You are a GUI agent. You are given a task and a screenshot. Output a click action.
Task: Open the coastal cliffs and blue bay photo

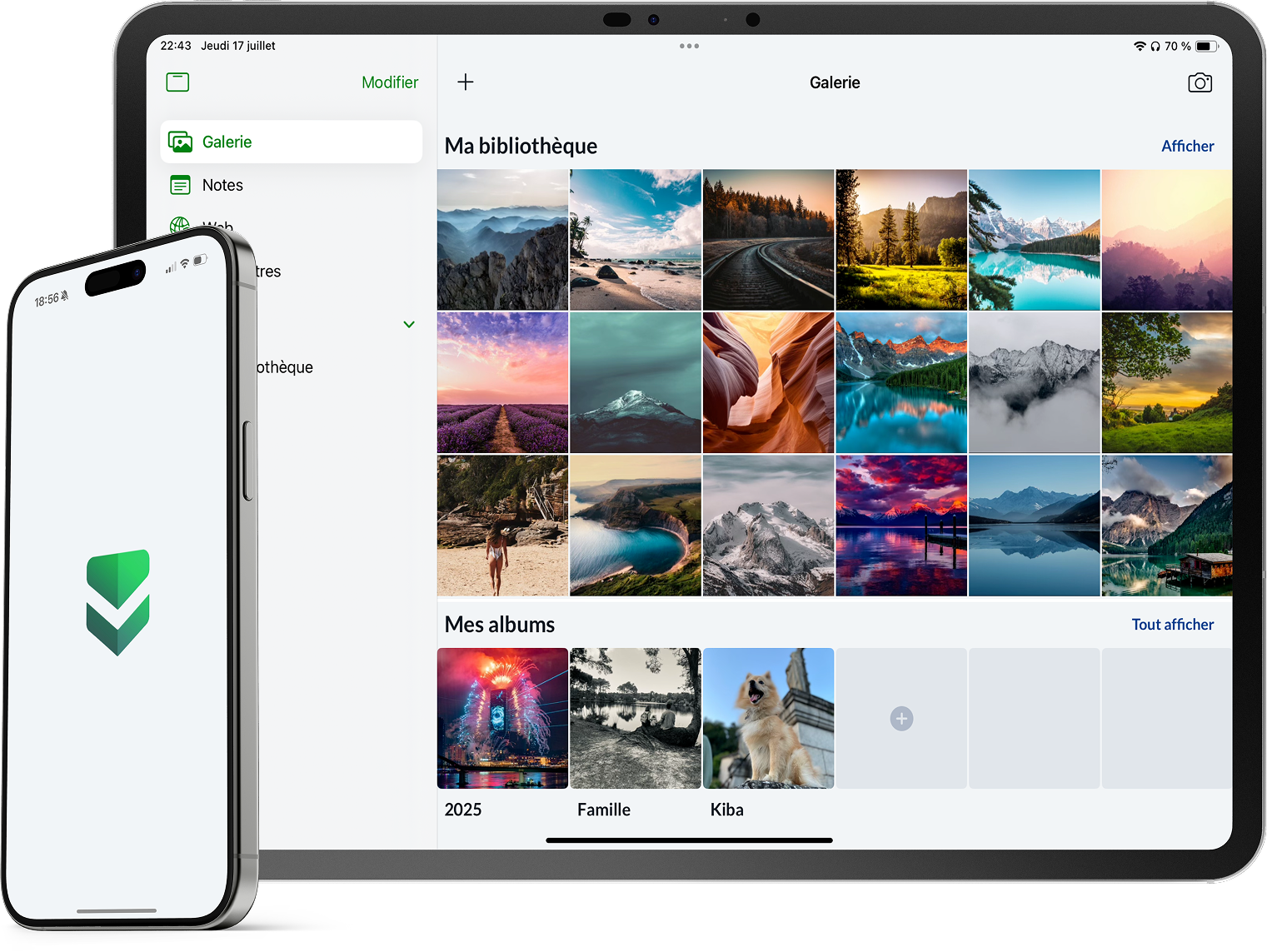click(636, 526)
